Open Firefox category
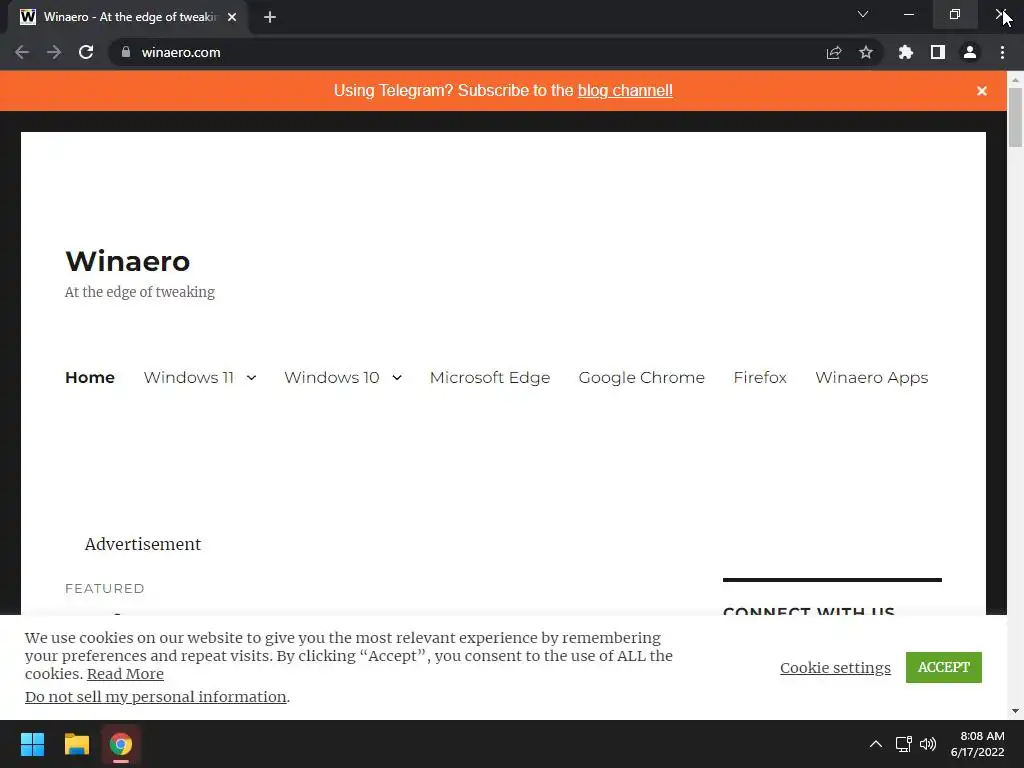Image resolution: width=1024 pixels, height=768 pixels. (x=760, y=377)
